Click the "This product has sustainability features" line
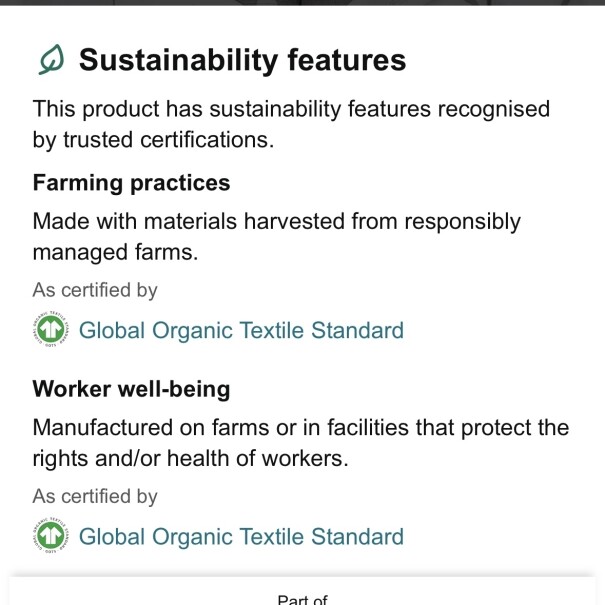605x605 pixels. 291,109
